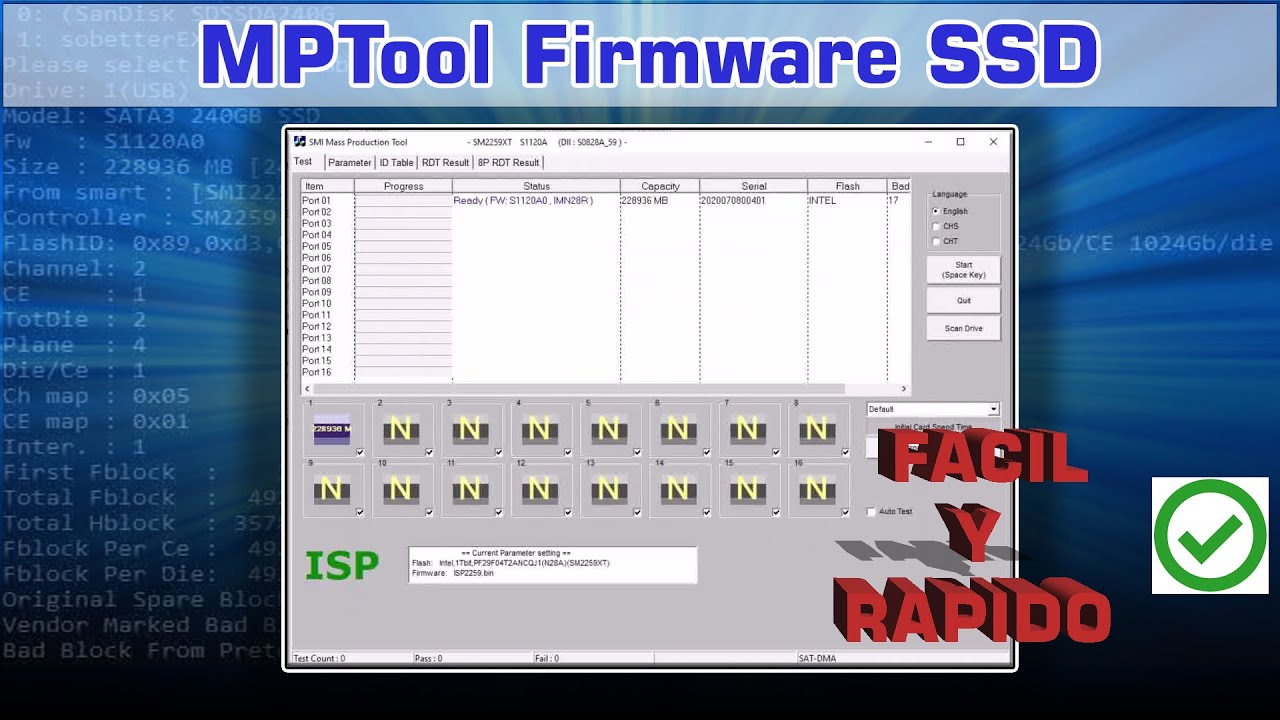Click the Scan Drive button
Screen dimensions: 1280x720
pos(964,328)
